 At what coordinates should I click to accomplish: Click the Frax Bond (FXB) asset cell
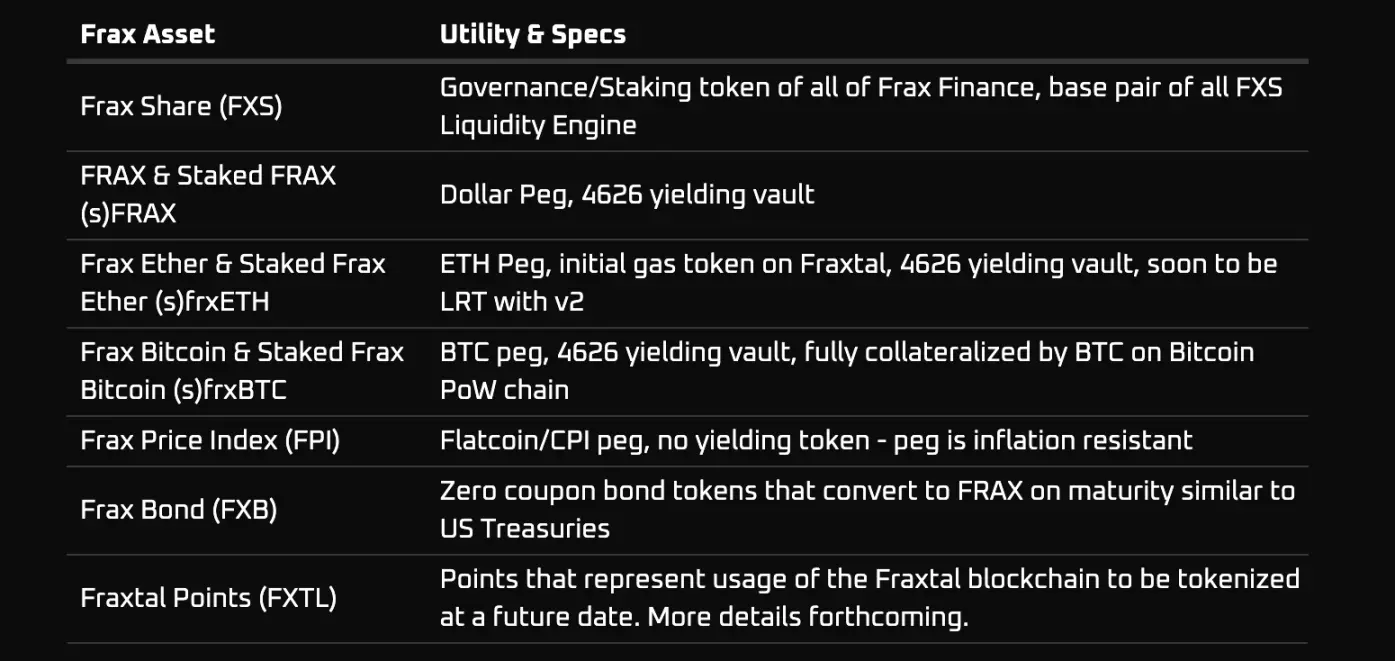pos(178,509)
